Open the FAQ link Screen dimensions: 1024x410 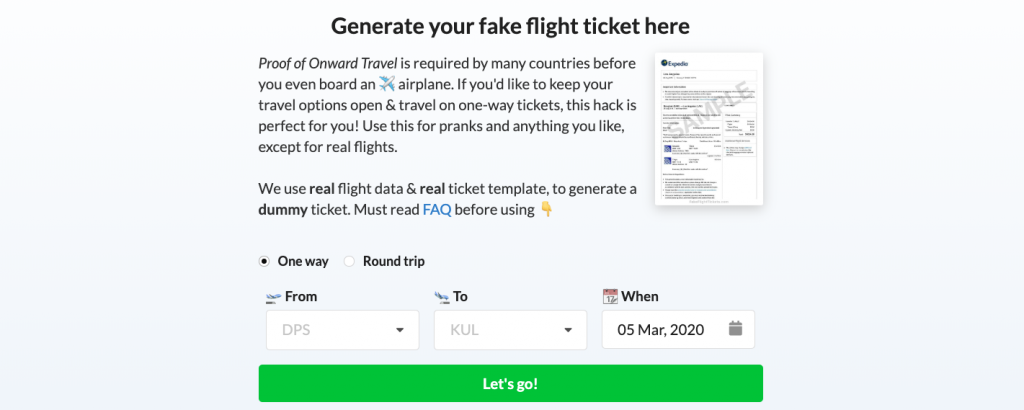click(437, 210)
